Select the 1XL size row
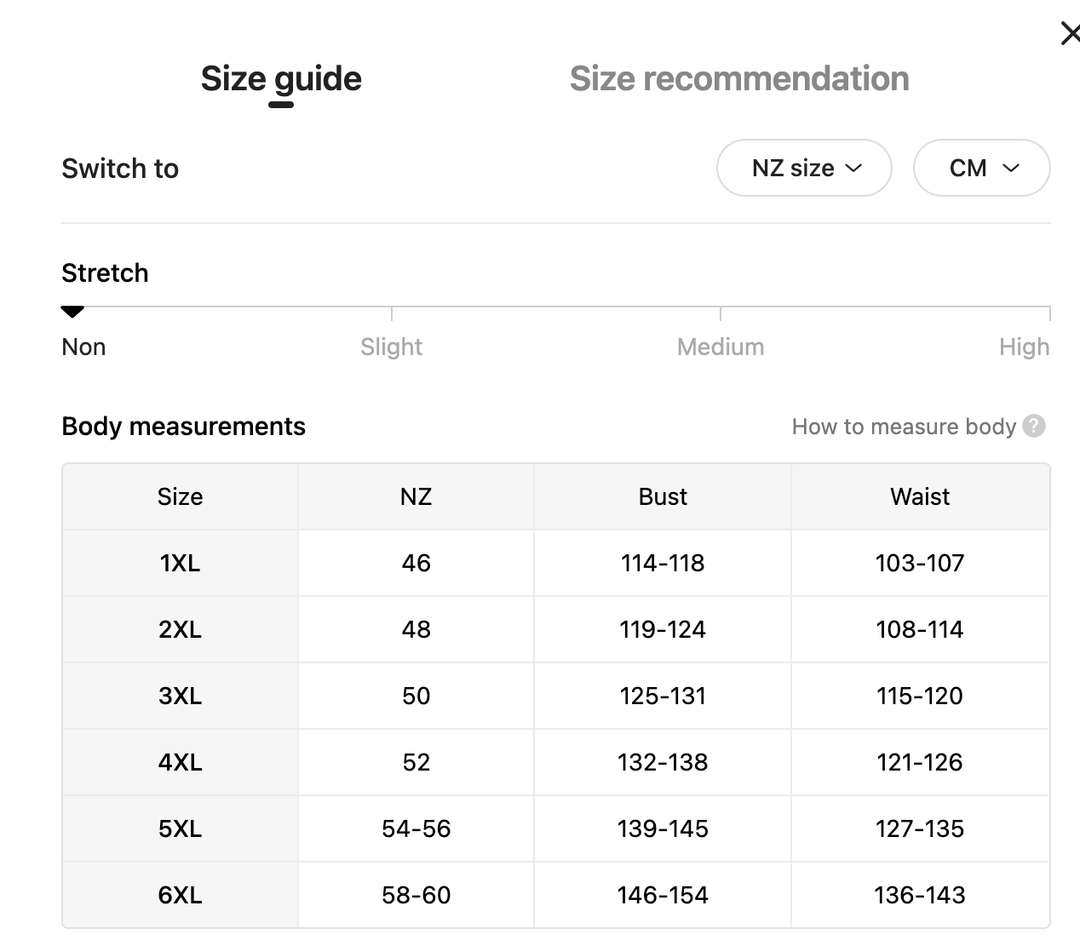 180,563
